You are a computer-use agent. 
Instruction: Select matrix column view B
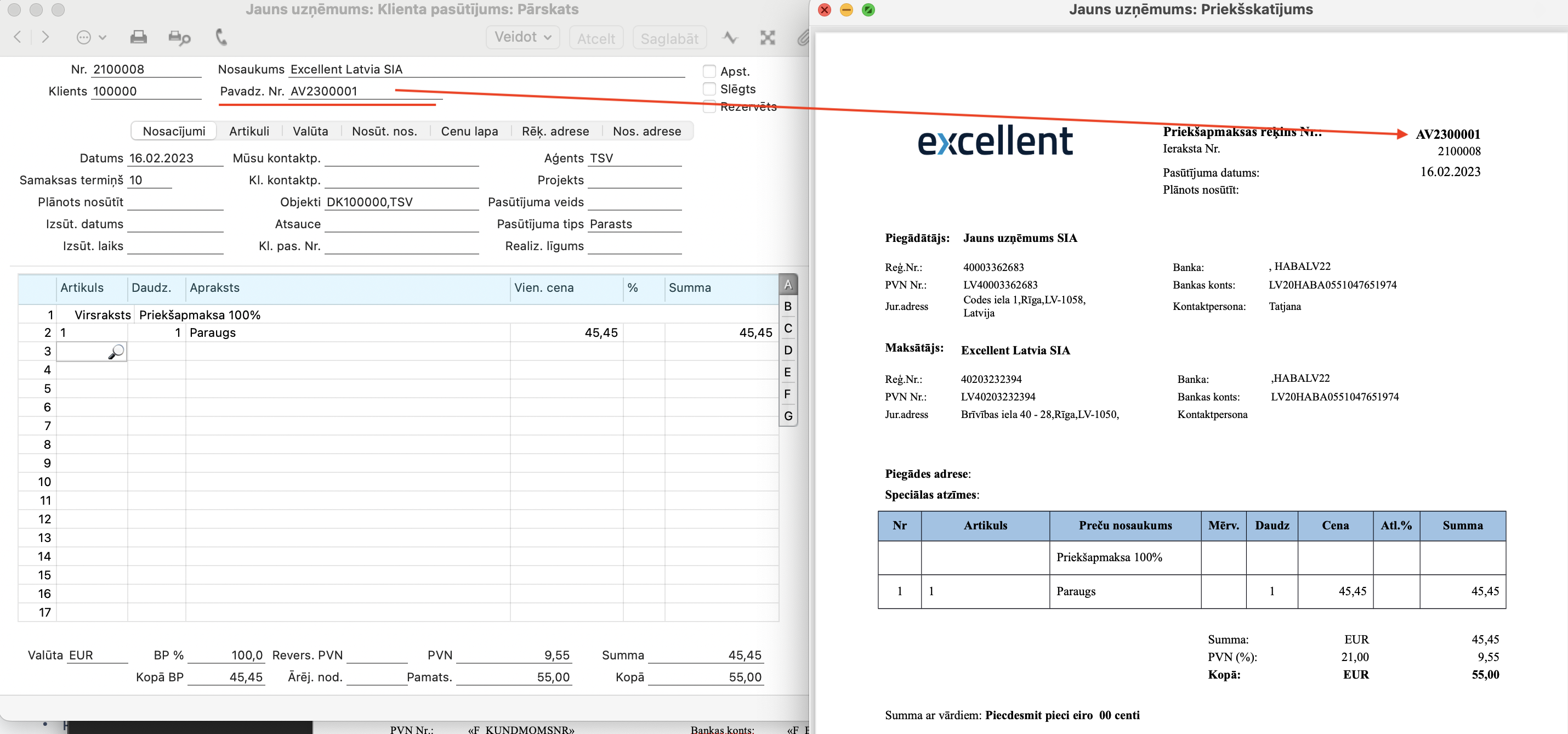pos(788,307)
